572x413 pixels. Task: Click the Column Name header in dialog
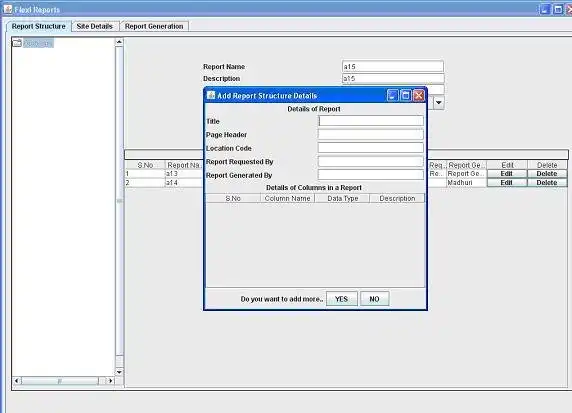pos(287,198)
